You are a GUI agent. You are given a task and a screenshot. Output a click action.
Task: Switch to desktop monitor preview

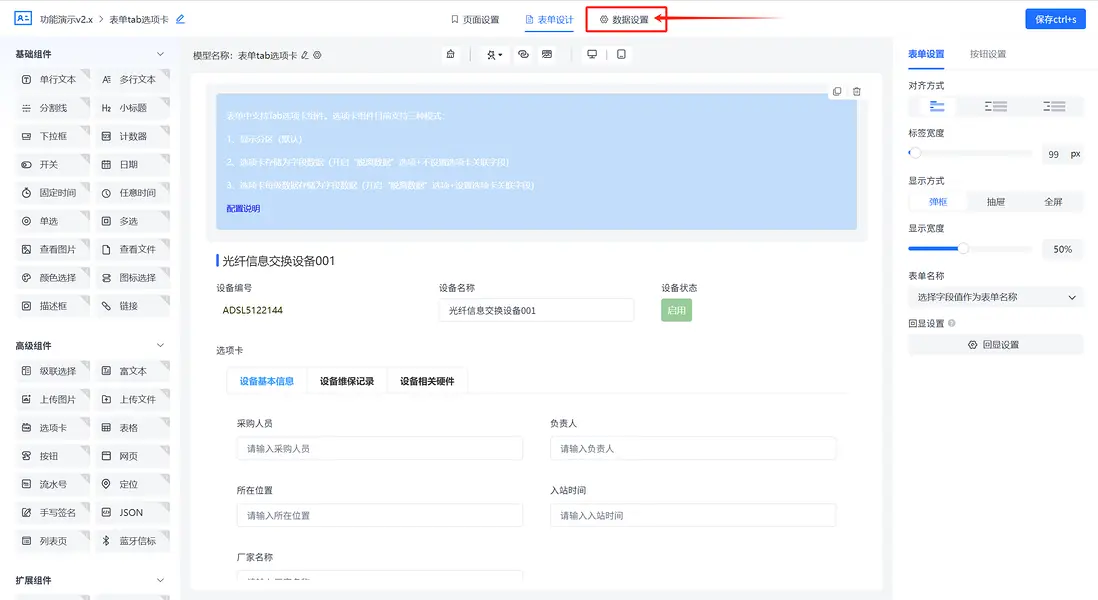pos(592,55)
